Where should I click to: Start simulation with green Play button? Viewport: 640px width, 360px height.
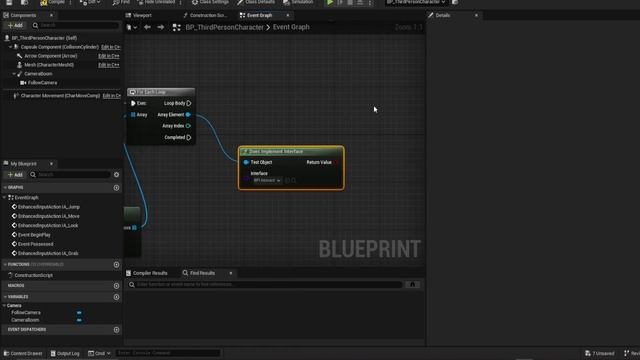[330, 2]
